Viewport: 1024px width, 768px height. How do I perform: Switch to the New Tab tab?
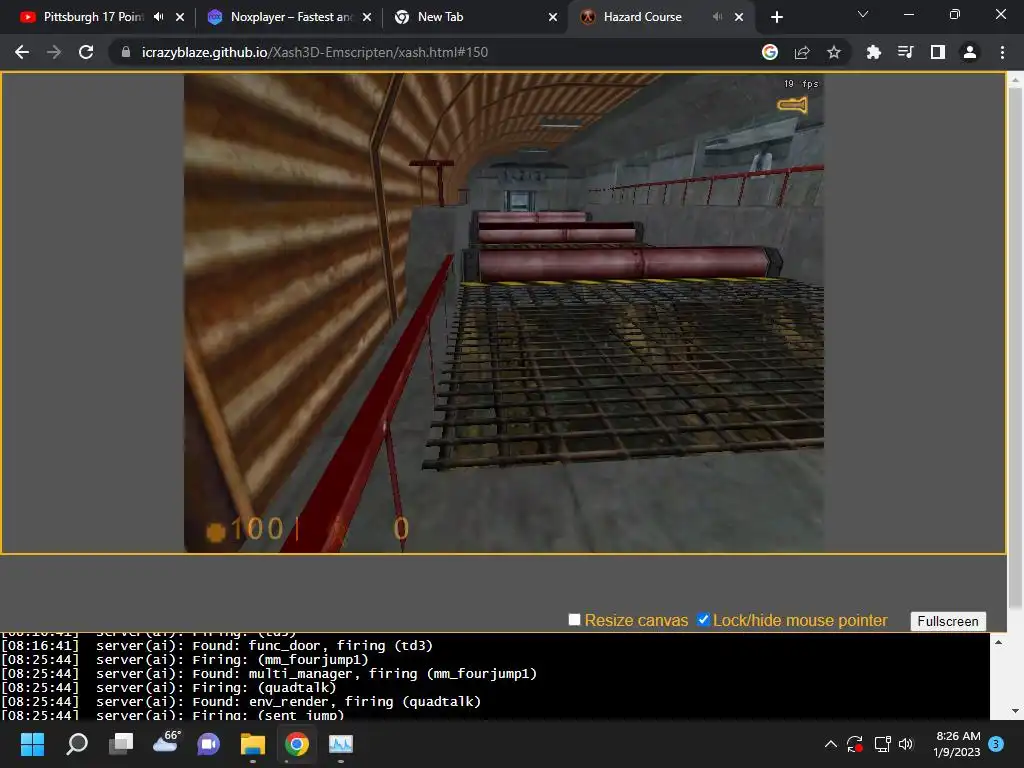pos(440,17)
